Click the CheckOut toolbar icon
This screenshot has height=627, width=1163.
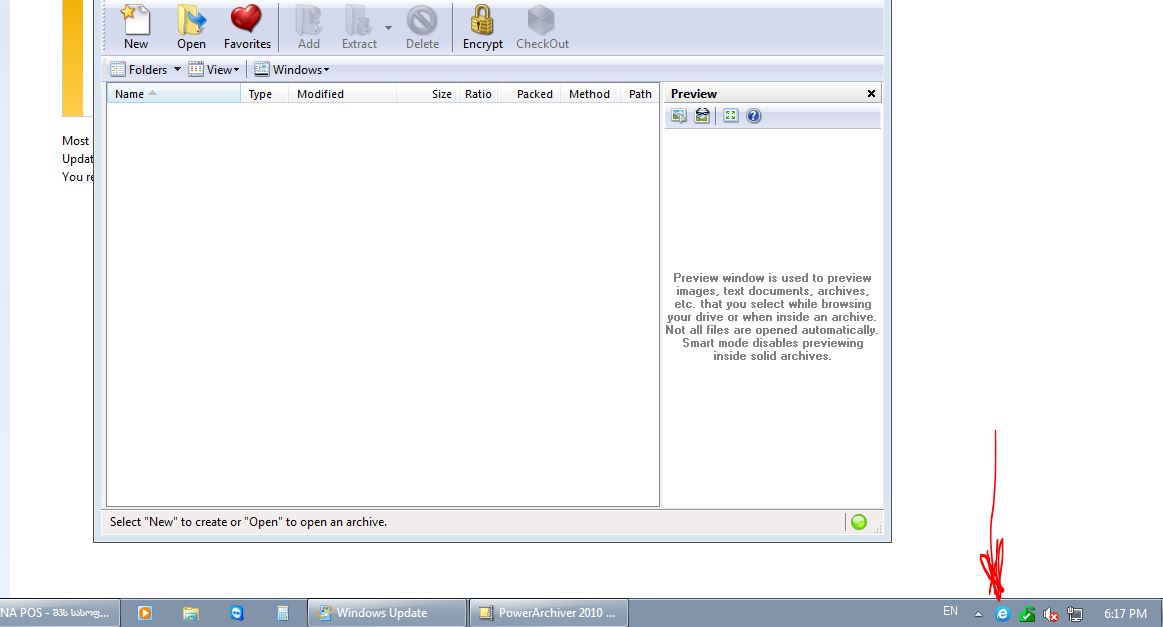(x=542, y=27)
